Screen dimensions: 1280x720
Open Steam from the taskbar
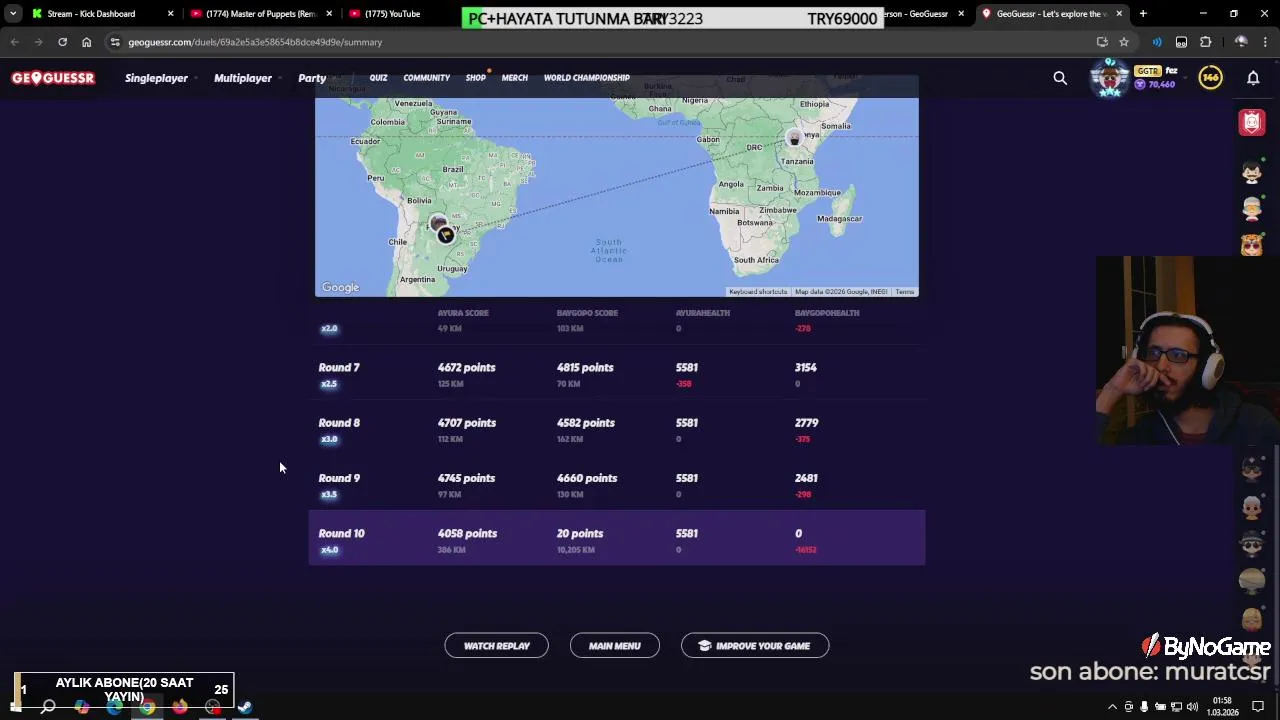(x=245, y=707)
